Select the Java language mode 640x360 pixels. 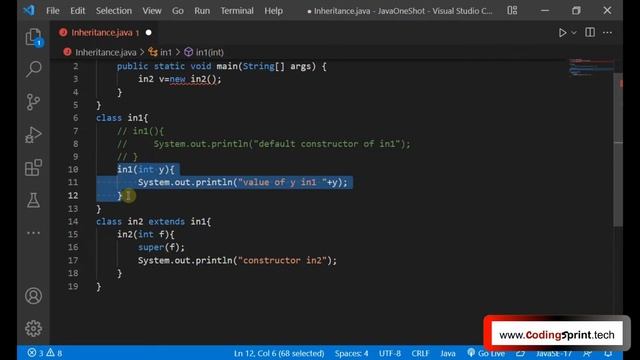coord(448,353)
